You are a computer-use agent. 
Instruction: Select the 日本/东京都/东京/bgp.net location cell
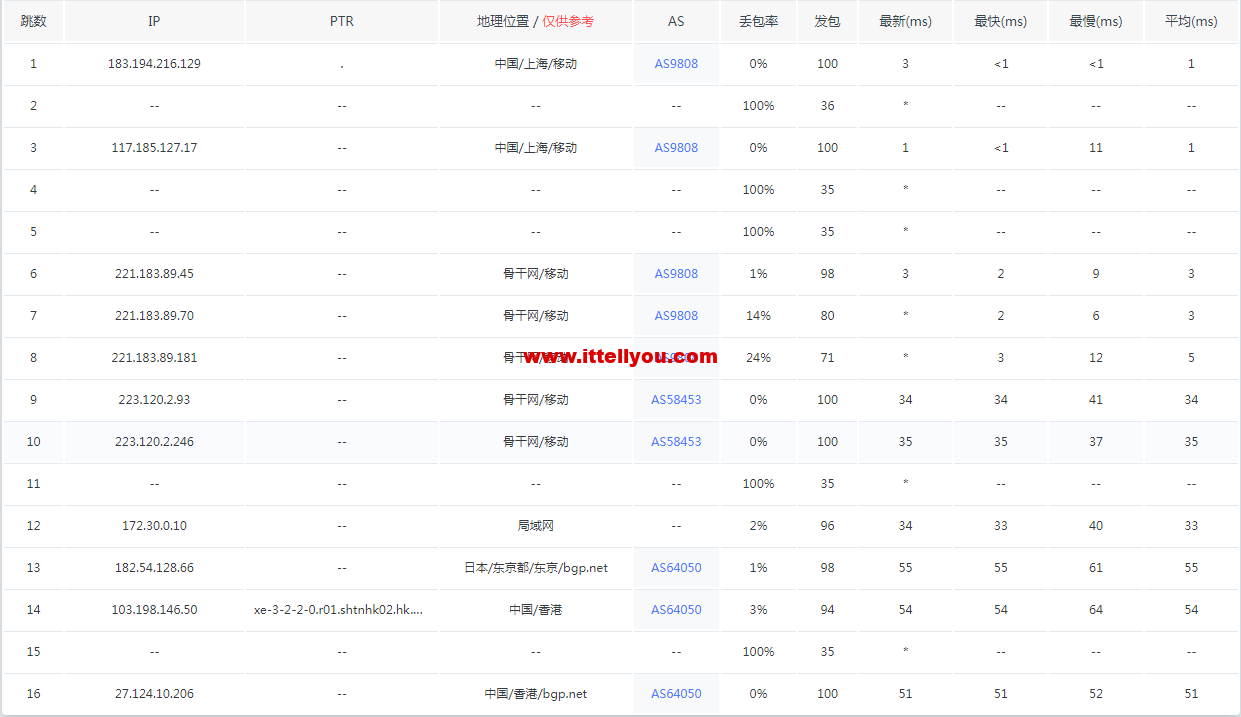pyautogui.click(x=535, y=568)
